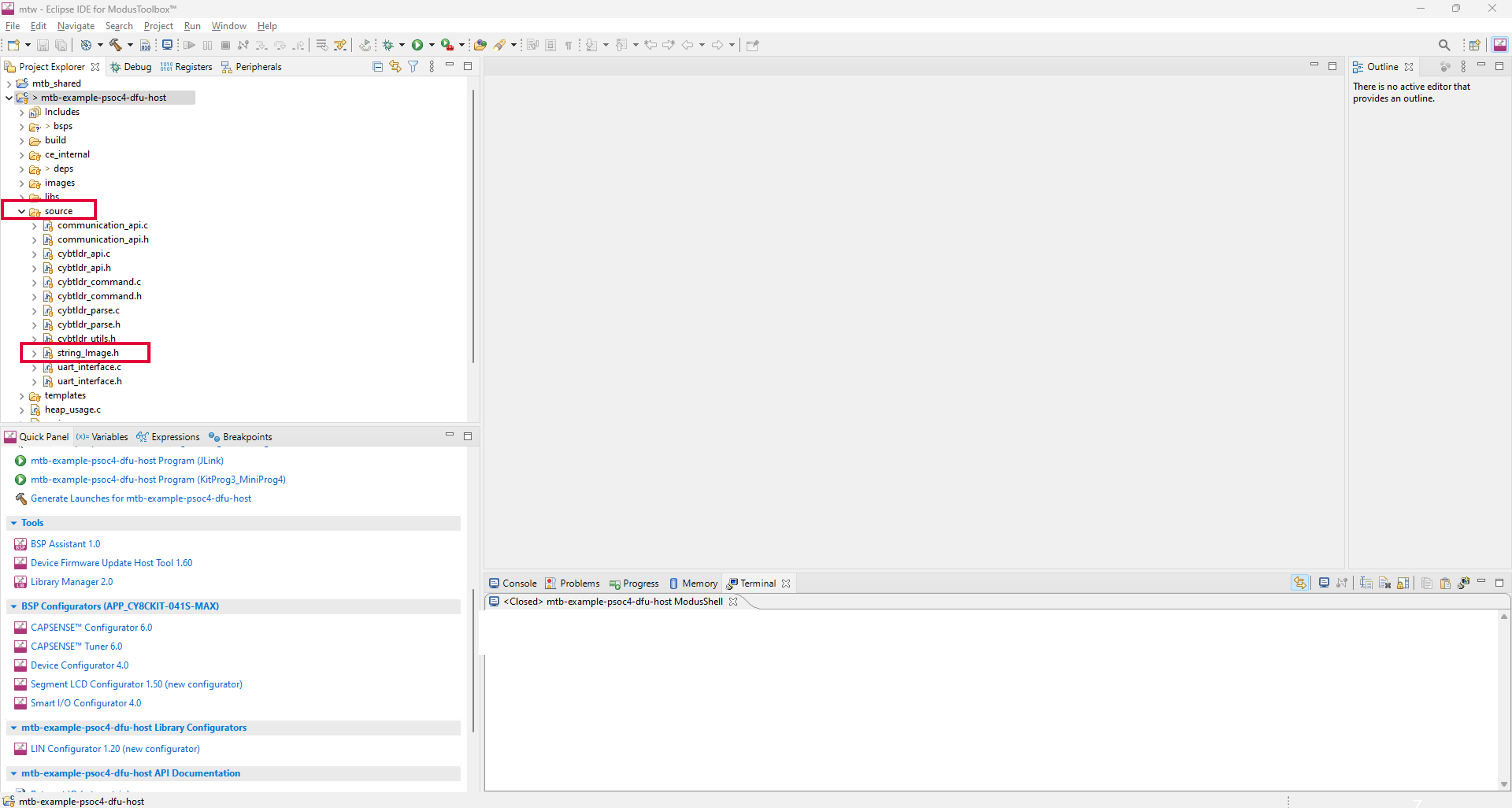This screenshot has height=808, width=1512.
Task: Click the Terminate (stop square) icon
Action: (x=225, y=45)
